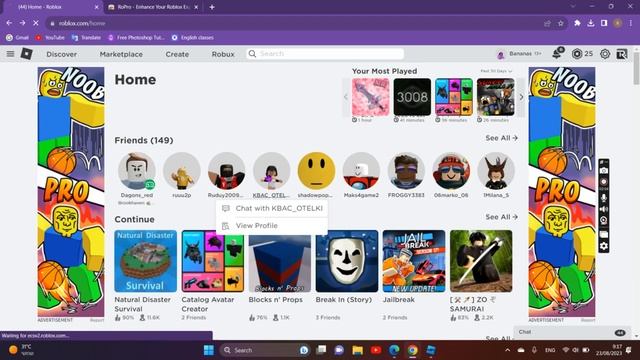Image resolution: width=640 pixels, height=360 pixels.
Task: Stop loading the page
Action: click(x=36, y=23)
